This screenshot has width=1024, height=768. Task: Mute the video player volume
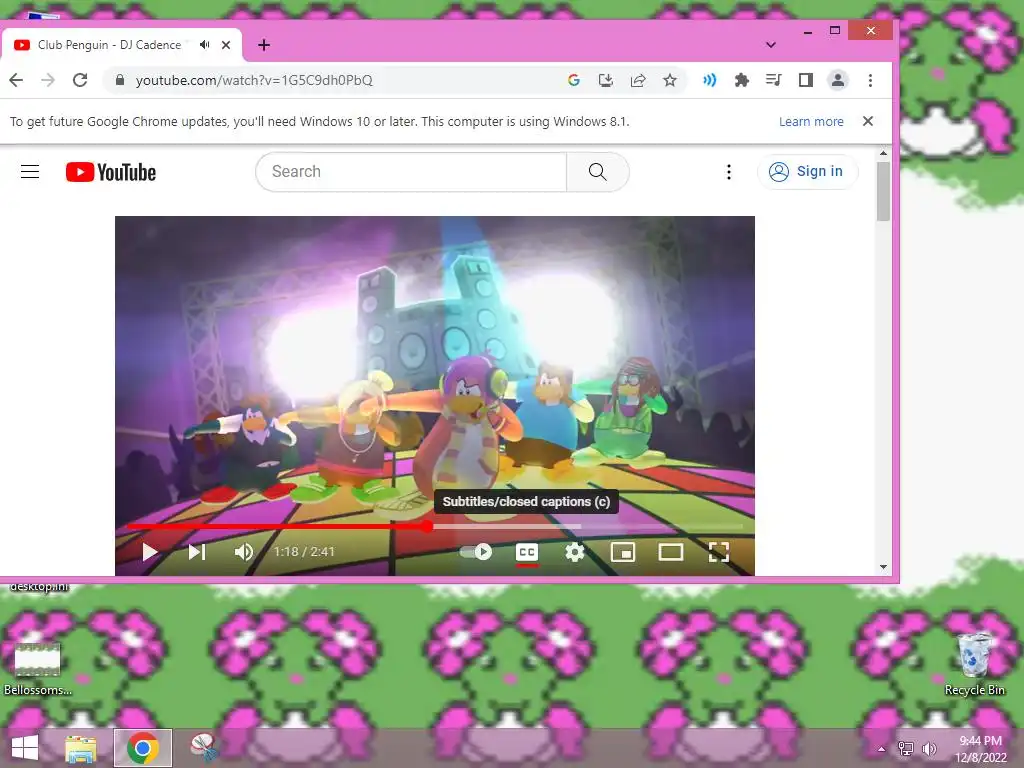click(244, 552)
